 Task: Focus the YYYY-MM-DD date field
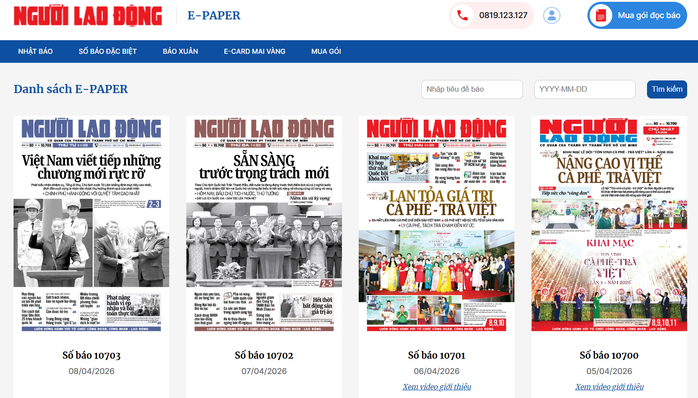[x=585, y=89]
